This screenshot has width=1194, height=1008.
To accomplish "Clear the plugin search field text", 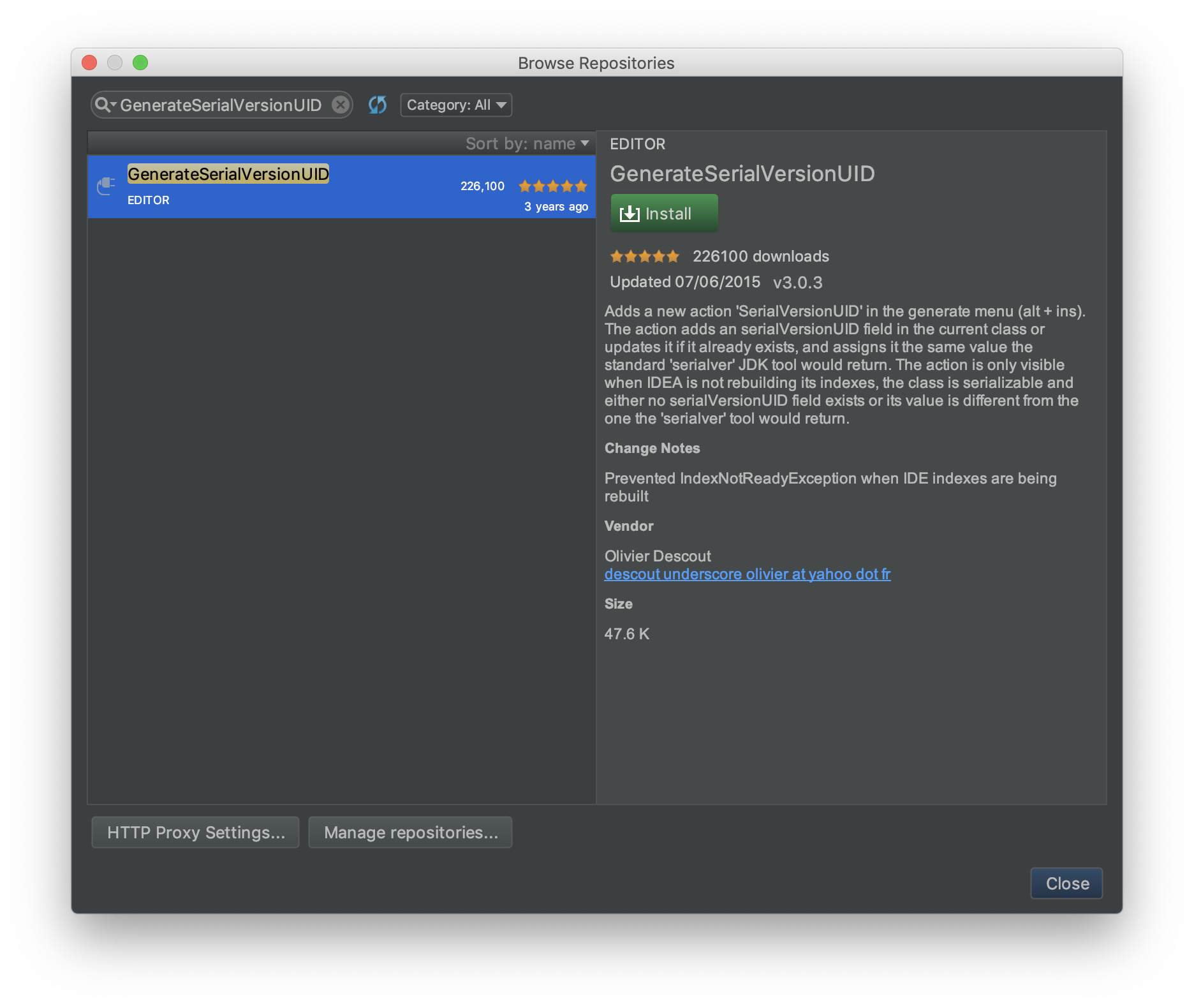I will 341,105.
